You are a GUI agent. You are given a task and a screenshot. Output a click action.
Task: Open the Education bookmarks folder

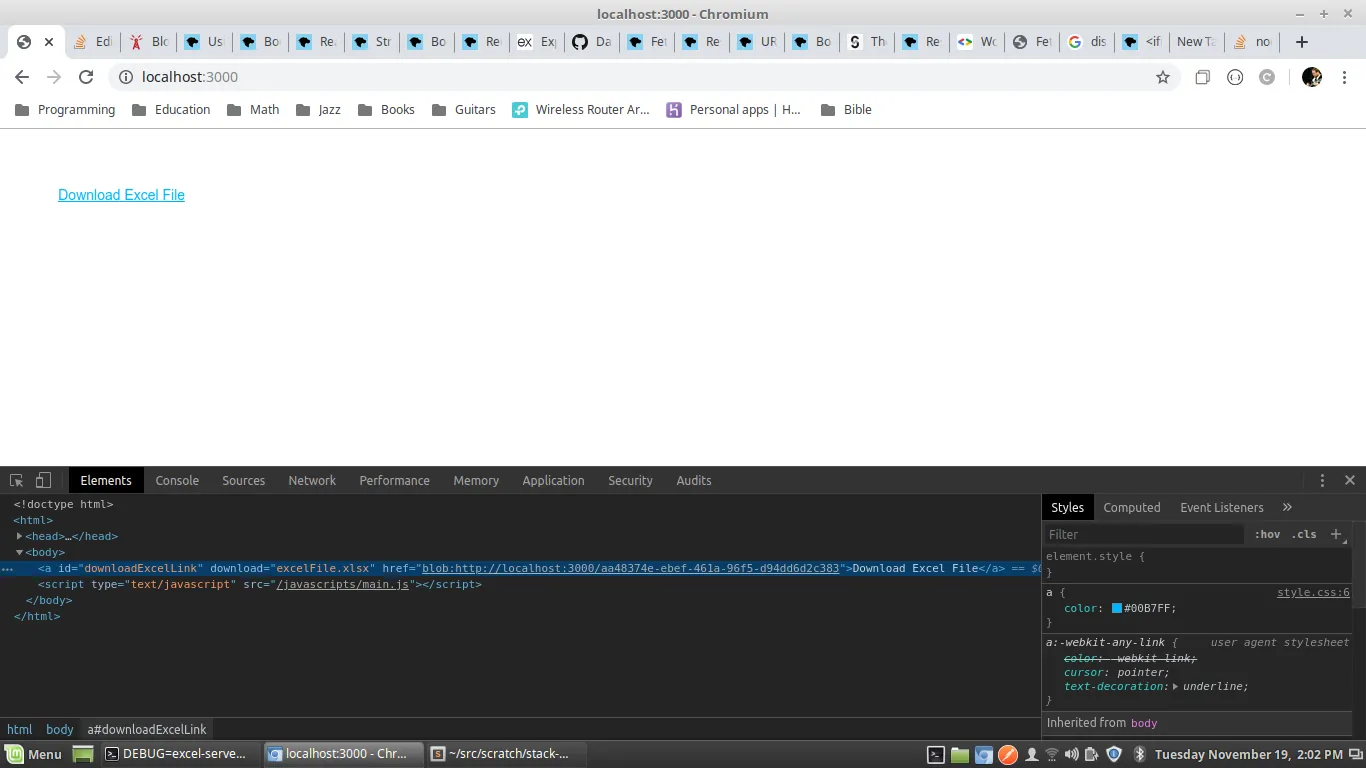pyautogui.click(x=170, y=110)
